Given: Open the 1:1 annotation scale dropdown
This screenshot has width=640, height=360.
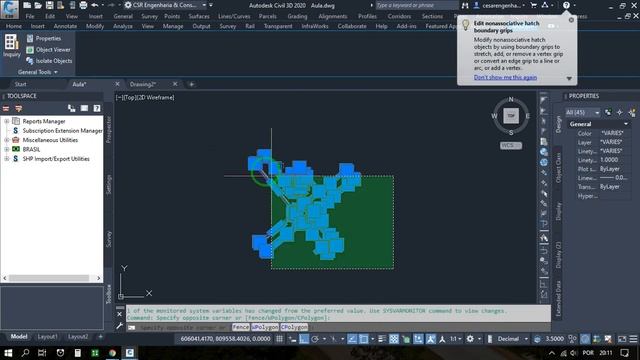Looking at the screenshot, I should pyautogui.click(x=456, y=339).
